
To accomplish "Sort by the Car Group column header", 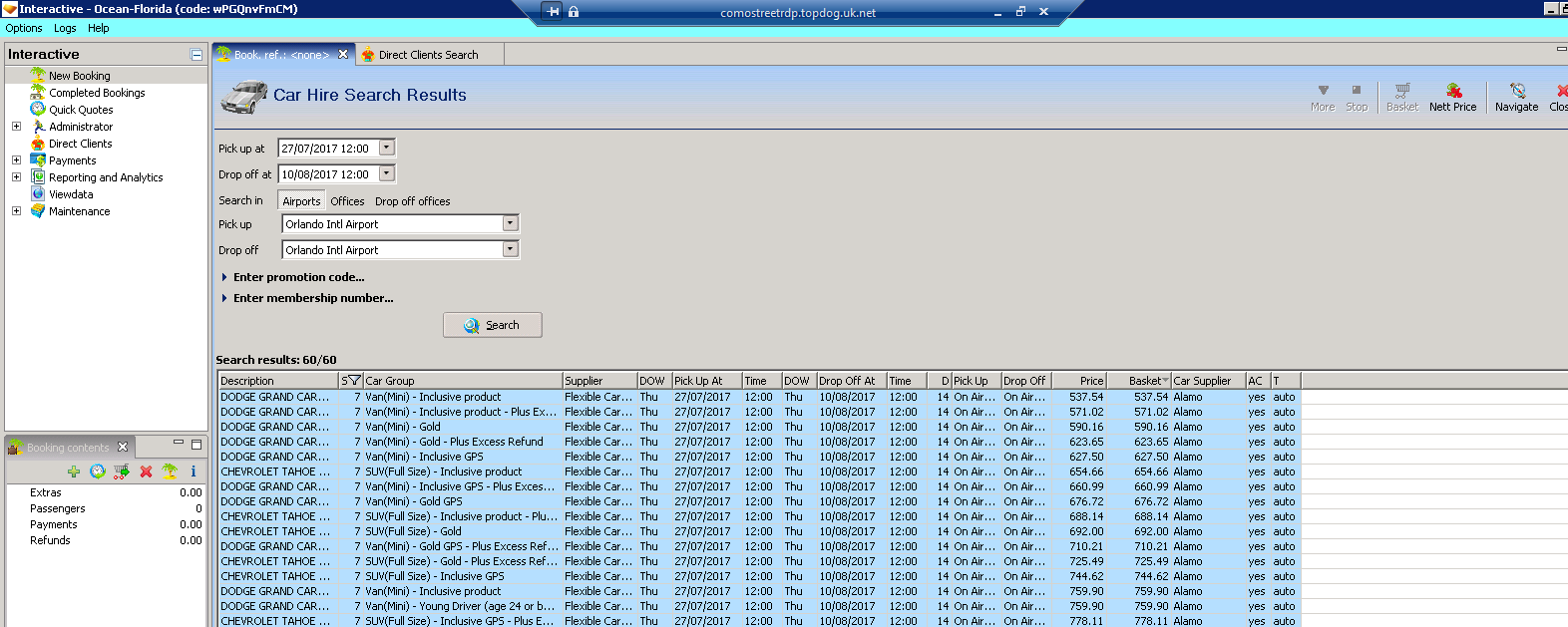I will pyautogui.click(x=463, y=381).
